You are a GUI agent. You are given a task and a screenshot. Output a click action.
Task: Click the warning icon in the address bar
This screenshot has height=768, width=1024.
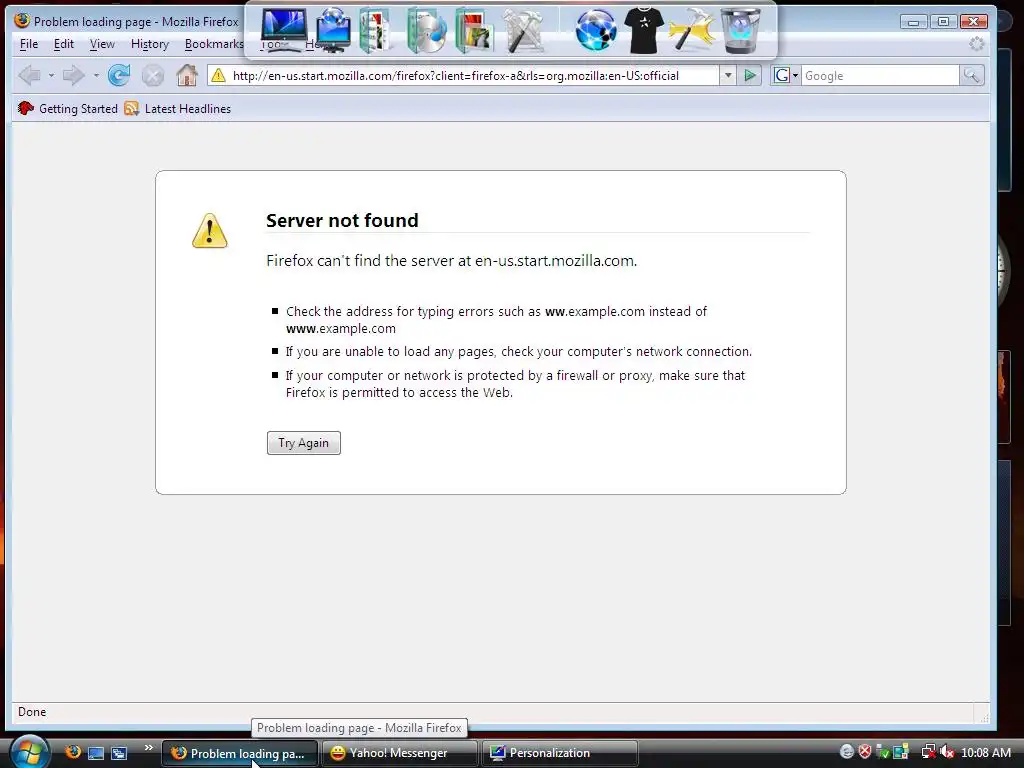[219, 76]
